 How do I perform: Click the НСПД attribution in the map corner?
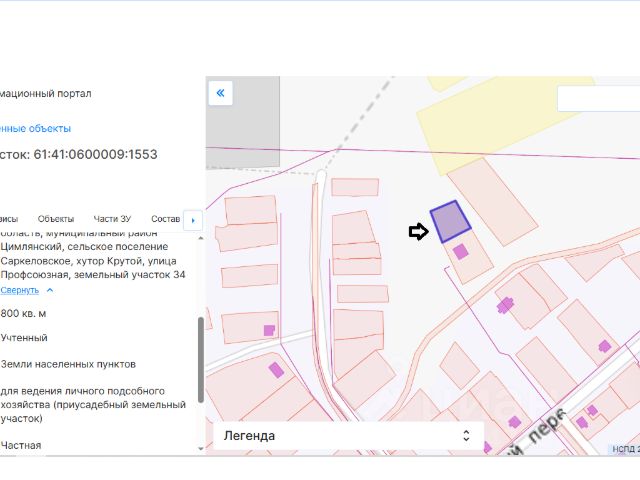(x=625, y=449)
